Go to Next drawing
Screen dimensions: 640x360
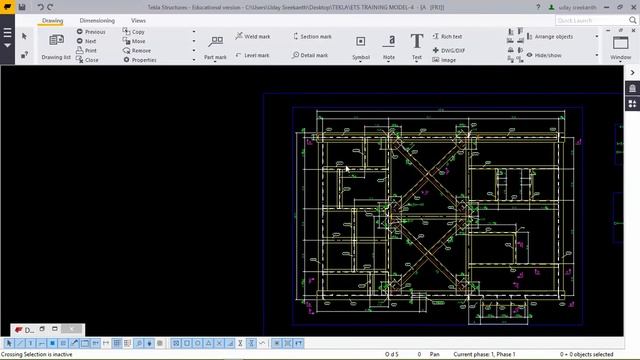click(x=86, y=41)
